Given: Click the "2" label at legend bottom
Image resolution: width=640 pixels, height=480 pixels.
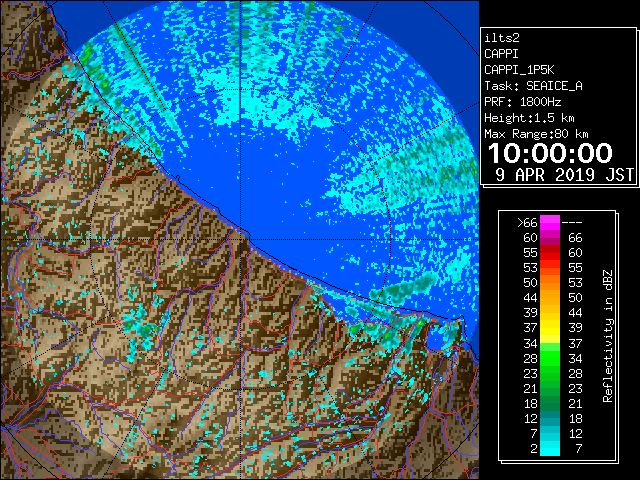Looking at the screenshot, I should 534,449.
